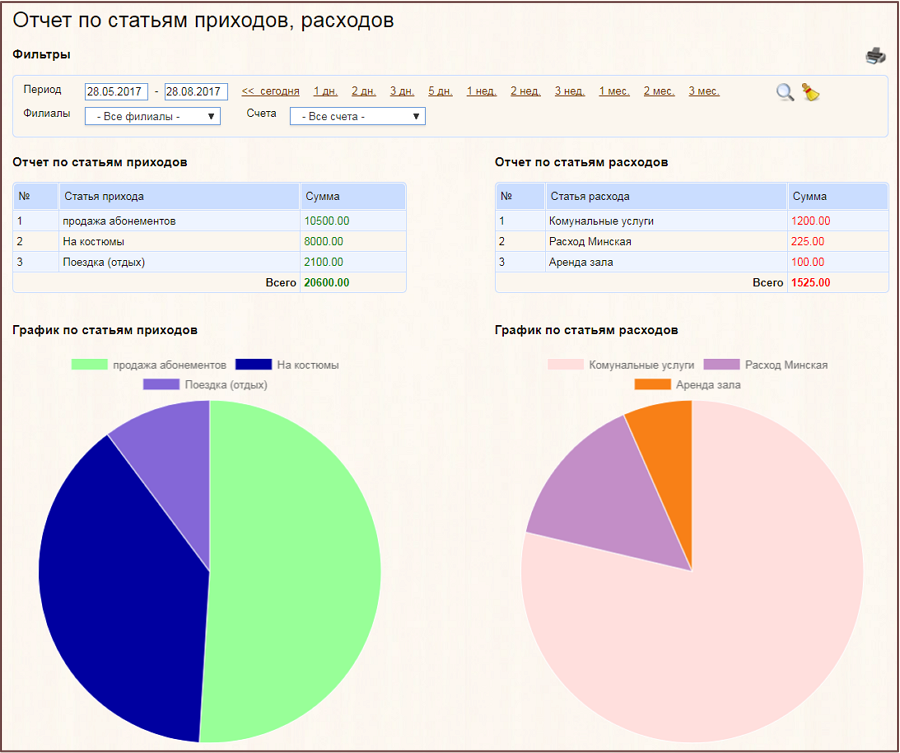The image size is (900, 753).
Task: Set the period to 2 мес.
Action: pos(659,91)
